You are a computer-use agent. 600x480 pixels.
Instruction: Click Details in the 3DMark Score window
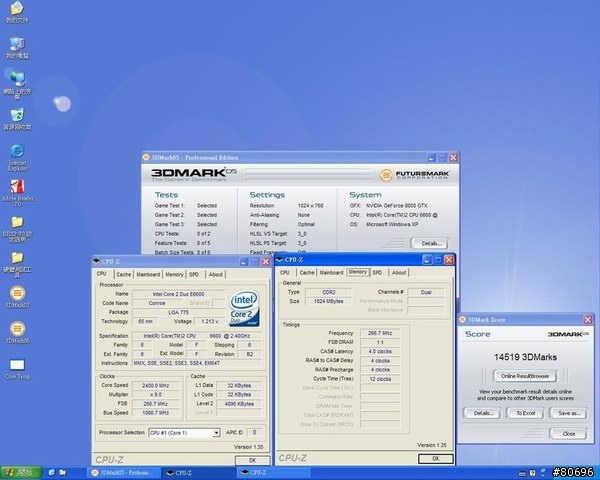(483, 413)
